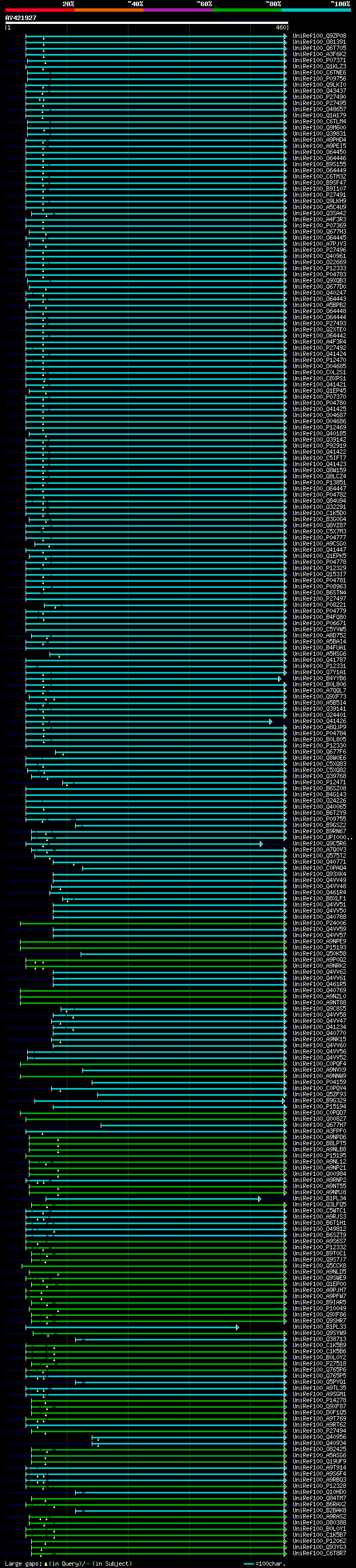This screenshot has height=1568, width=356.
Task: Select the UniRef100_Q38713 label
Action: click(319, 1339)
